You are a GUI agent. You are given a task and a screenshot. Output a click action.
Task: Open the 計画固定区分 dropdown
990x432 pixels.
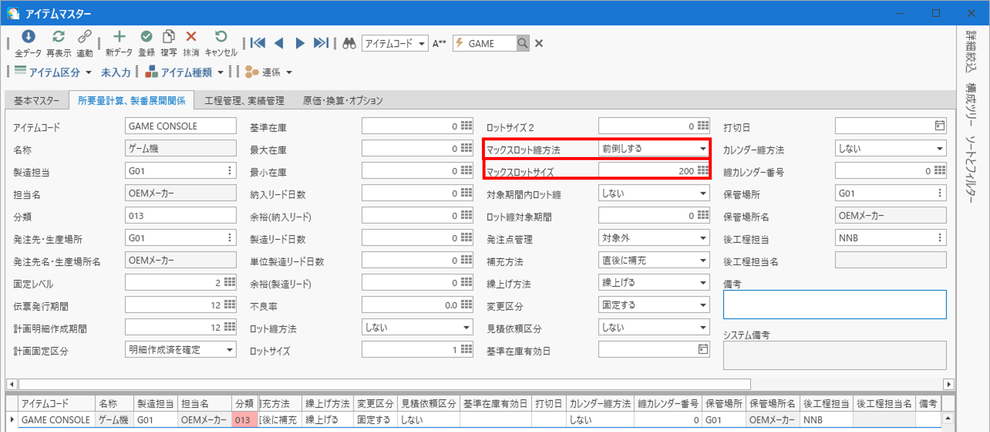point(229,349)
